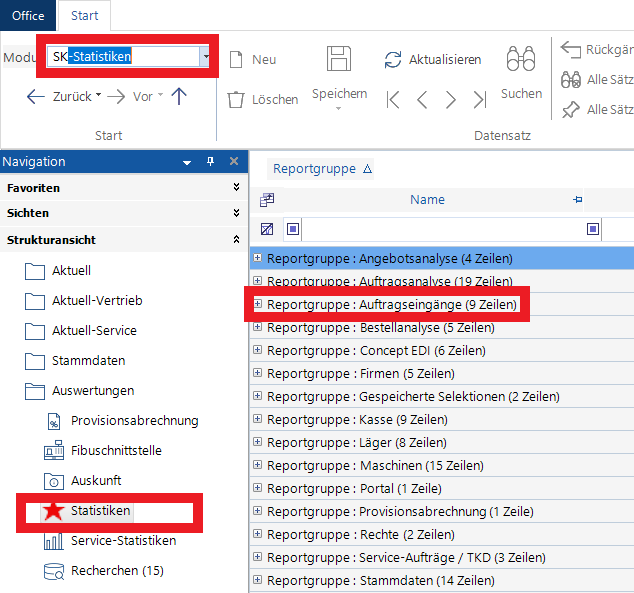
Task: Open the Start ribbon tab
Action: pos(85,16)
